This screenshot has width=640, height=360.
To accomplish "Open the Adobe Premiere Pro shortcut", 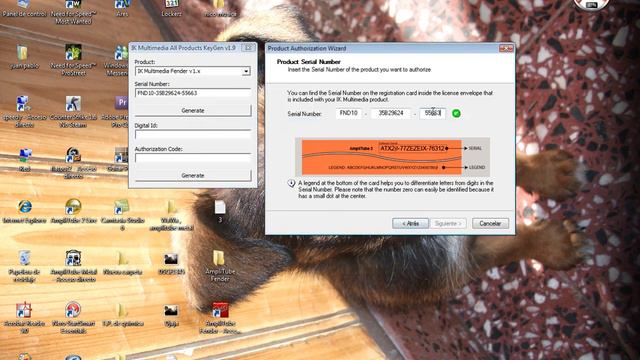I will [121, 103].
